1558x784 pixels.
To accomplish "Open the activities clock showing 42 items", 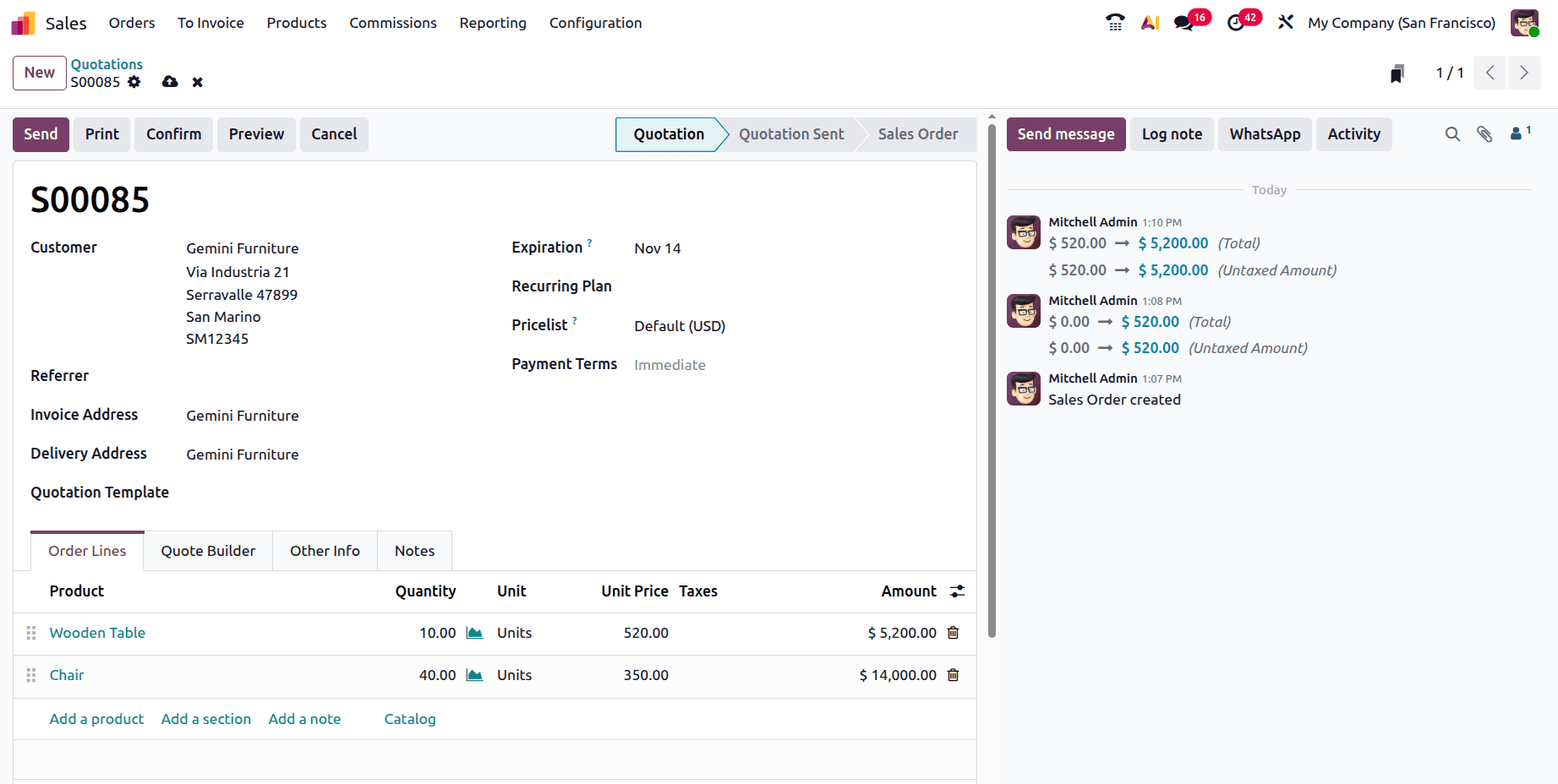I will [1237, 23].
